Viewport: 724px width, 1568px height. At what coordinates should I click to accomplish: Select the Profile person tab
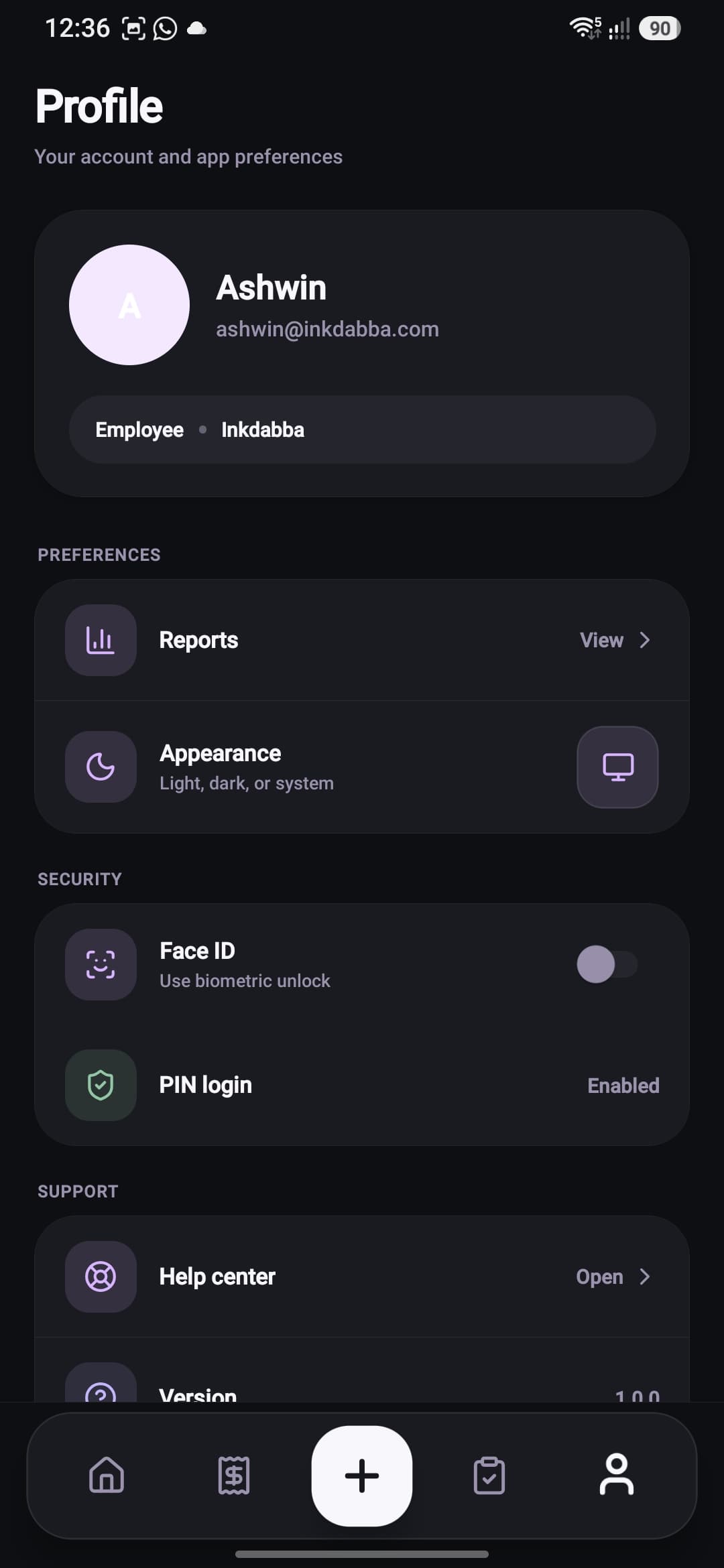617,1474
